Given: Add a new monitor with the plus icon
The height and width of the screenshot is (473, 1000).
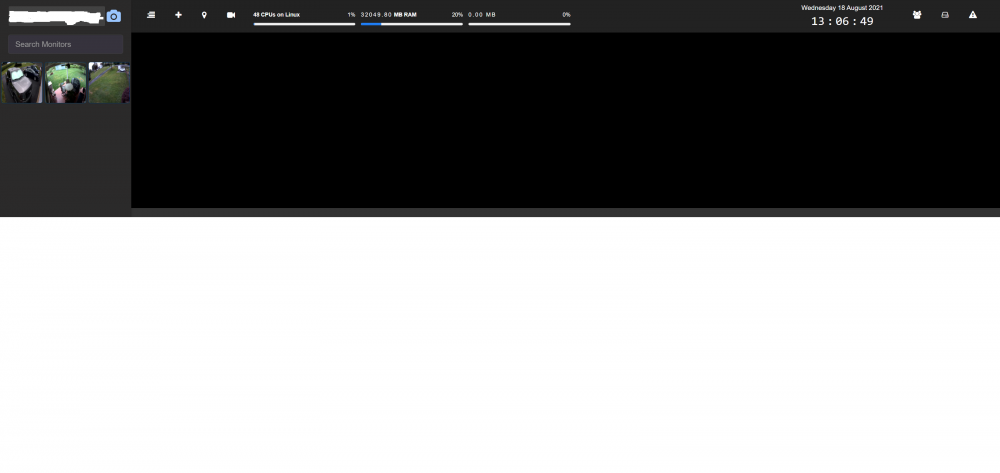Looking at the screenshot, I should [x=179, y=15].
